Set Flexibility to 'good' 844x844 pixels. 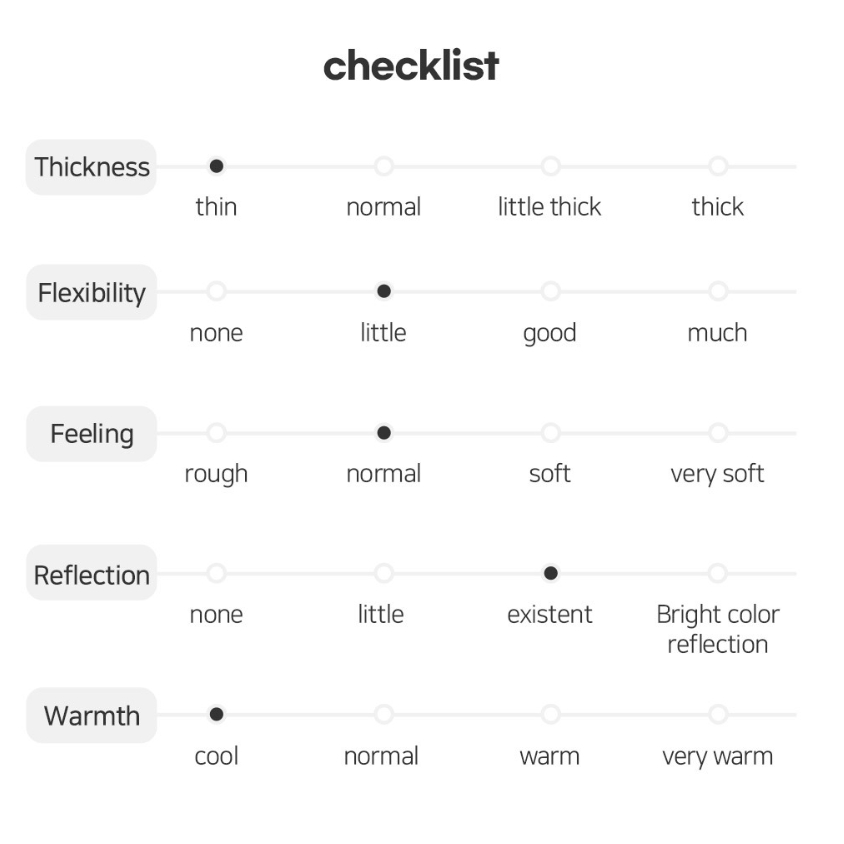551,291
